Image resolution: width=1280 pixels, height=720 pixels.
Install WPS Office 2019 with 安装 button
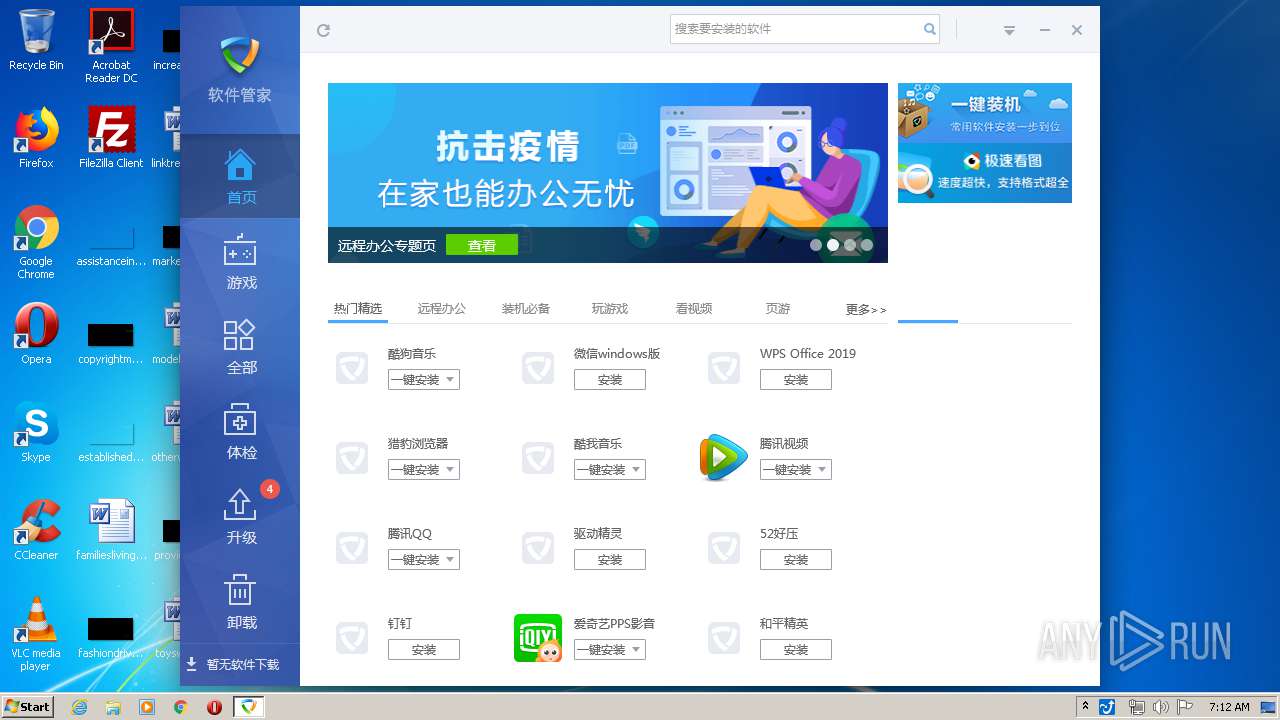coord(796,380)
